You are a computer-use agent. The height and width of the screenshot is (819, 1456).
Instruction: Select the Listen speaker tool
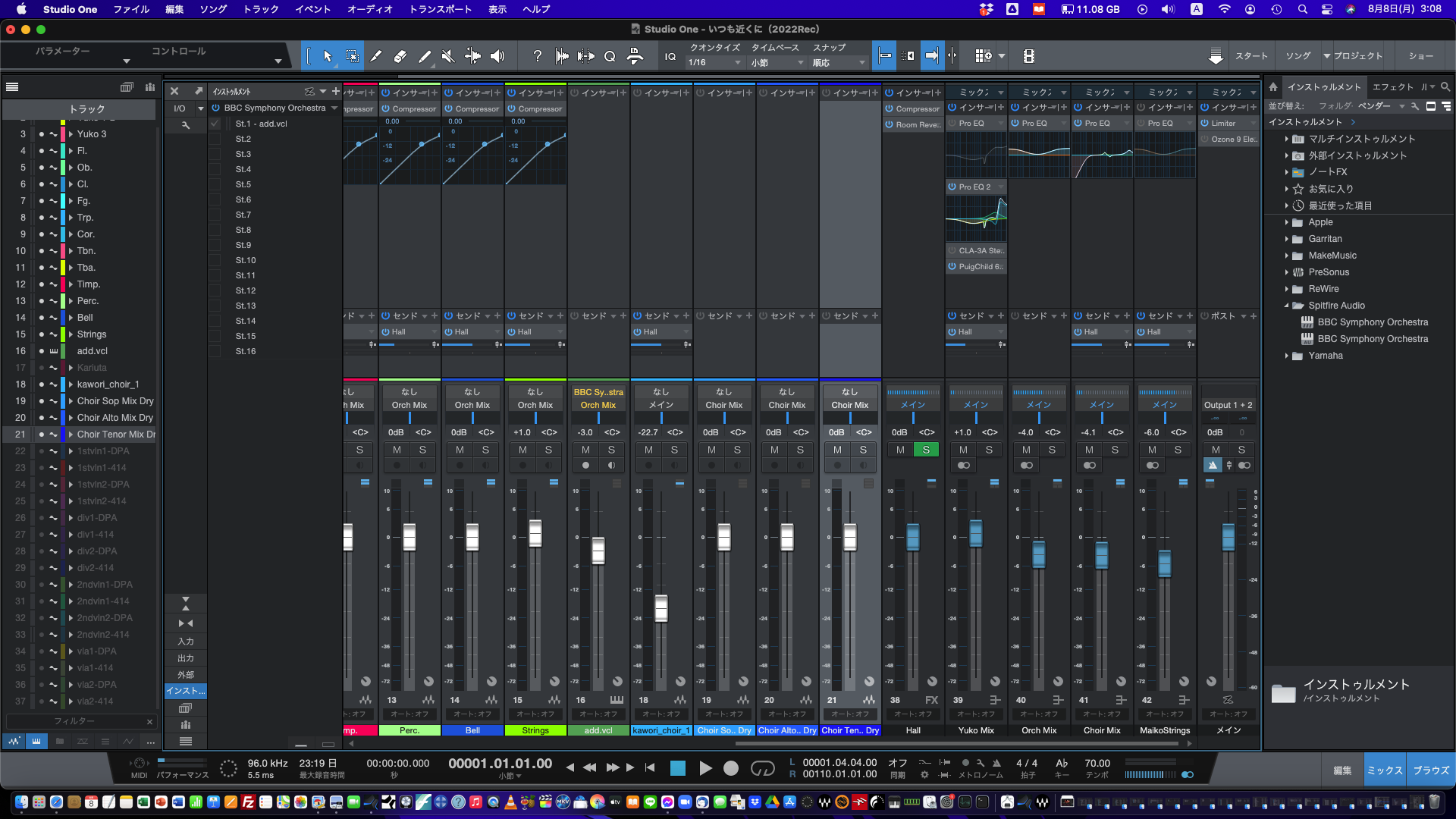497,56
